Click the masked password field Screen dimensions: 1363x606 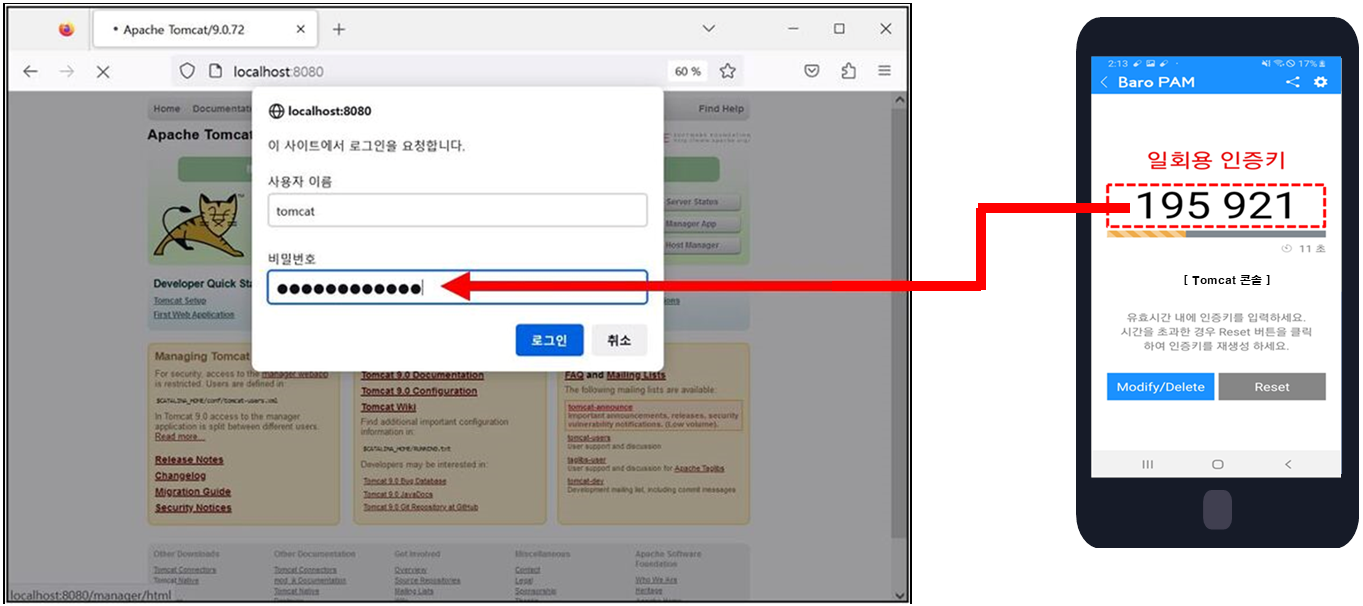click(x=457, y=288)
